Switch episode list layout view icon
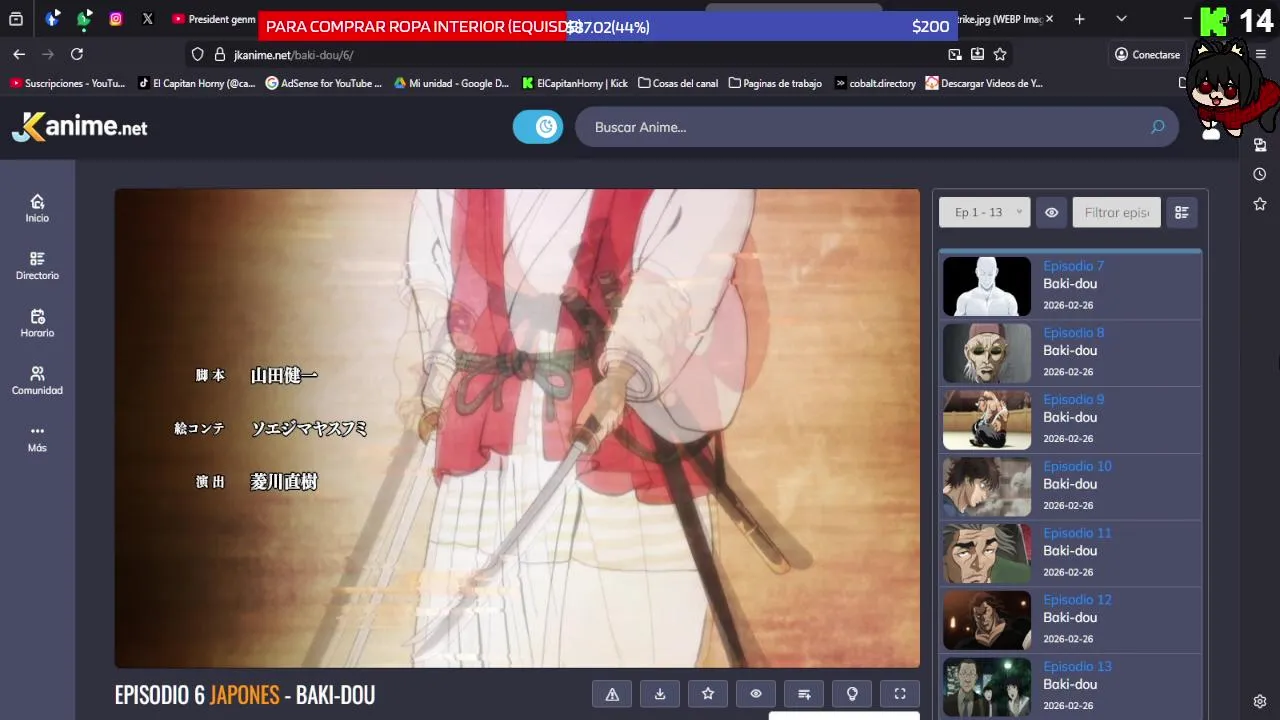 click(1182, 212)
